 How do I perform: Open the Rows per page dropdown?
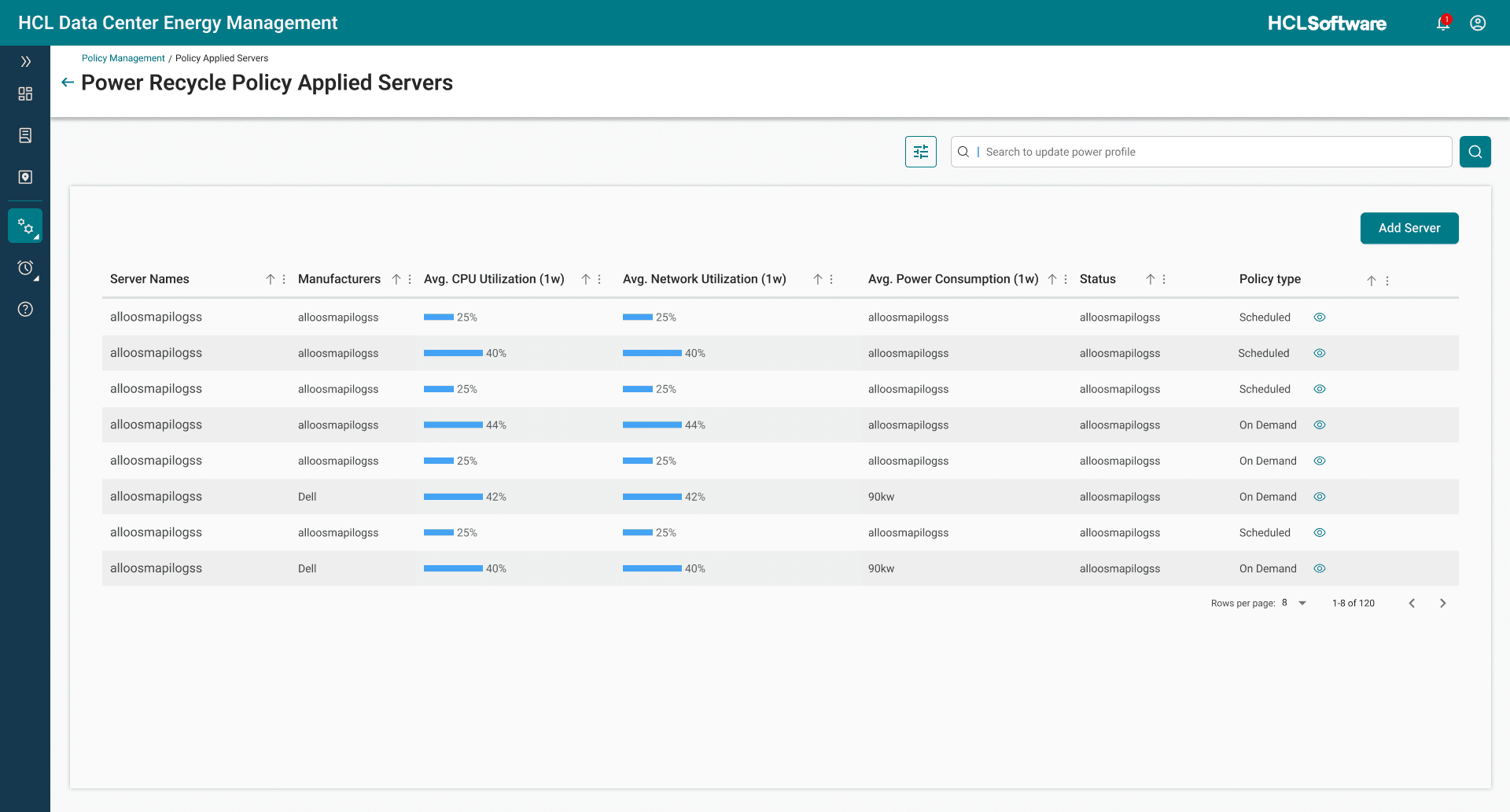(x=1295, y=603)
